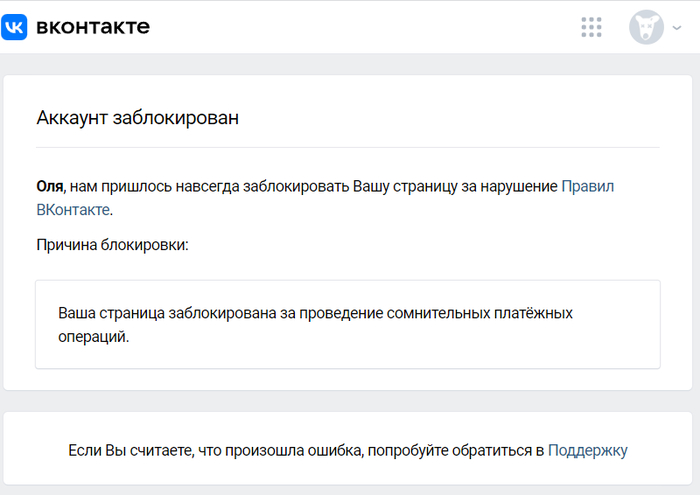Click the Ваша страница заблокирована text
This screenshot has height=495, width=700.
pos(160,313)
